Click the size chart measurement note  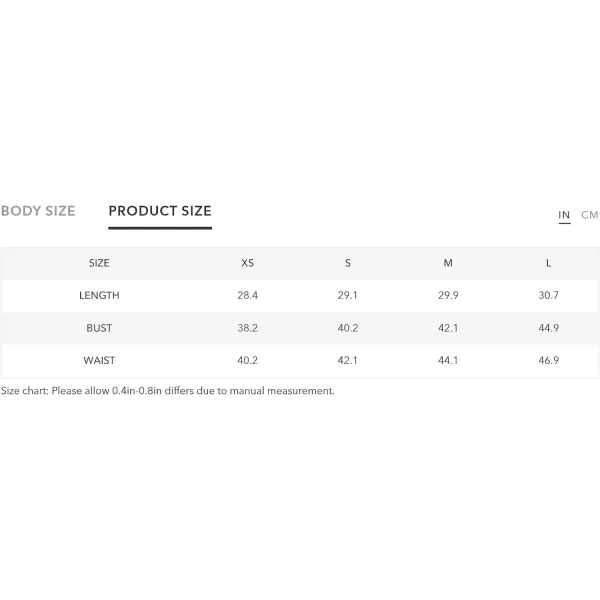(168, 391)
